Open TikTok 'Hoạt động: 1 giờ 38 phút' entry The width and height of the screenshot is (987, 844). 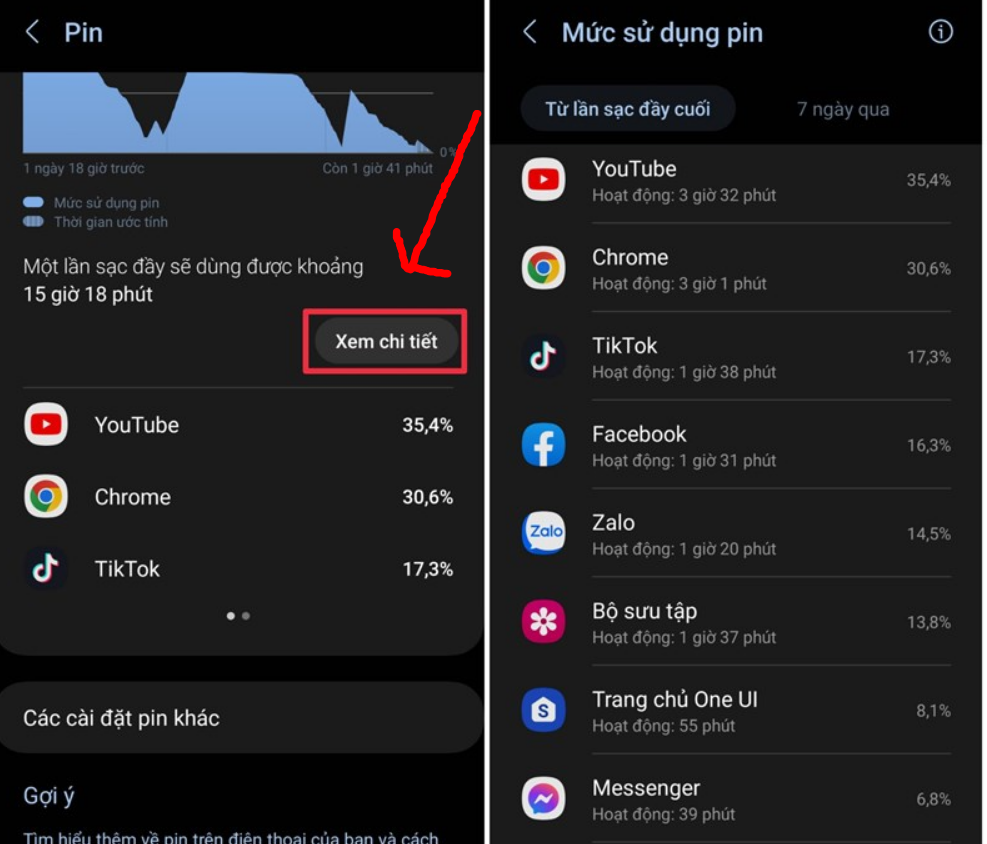736,357
